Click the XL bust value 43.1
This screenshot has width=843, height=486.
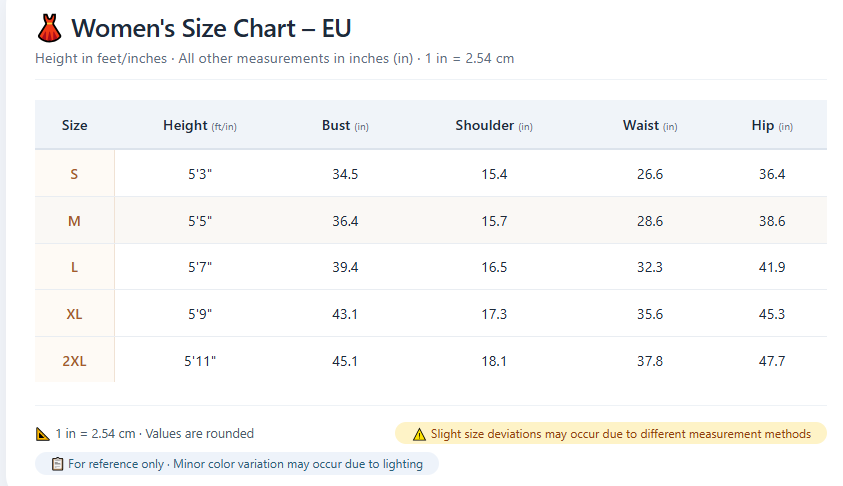[x=345, y=314]
